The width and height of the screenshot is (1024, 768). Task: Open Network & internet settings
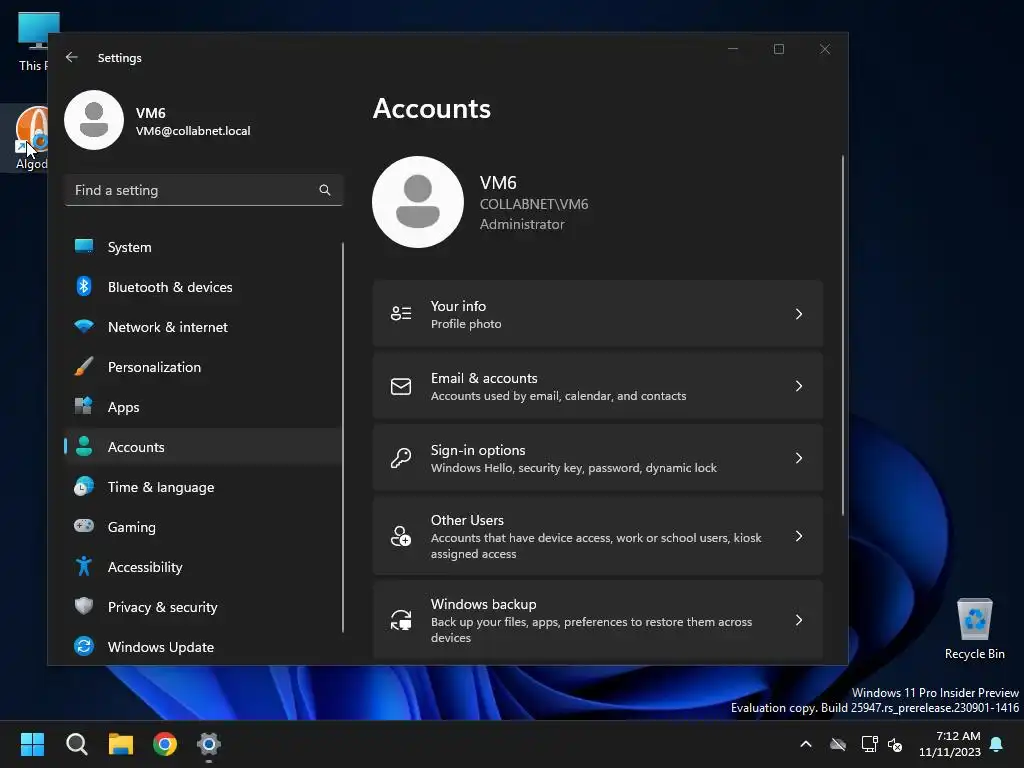point(203,327)
